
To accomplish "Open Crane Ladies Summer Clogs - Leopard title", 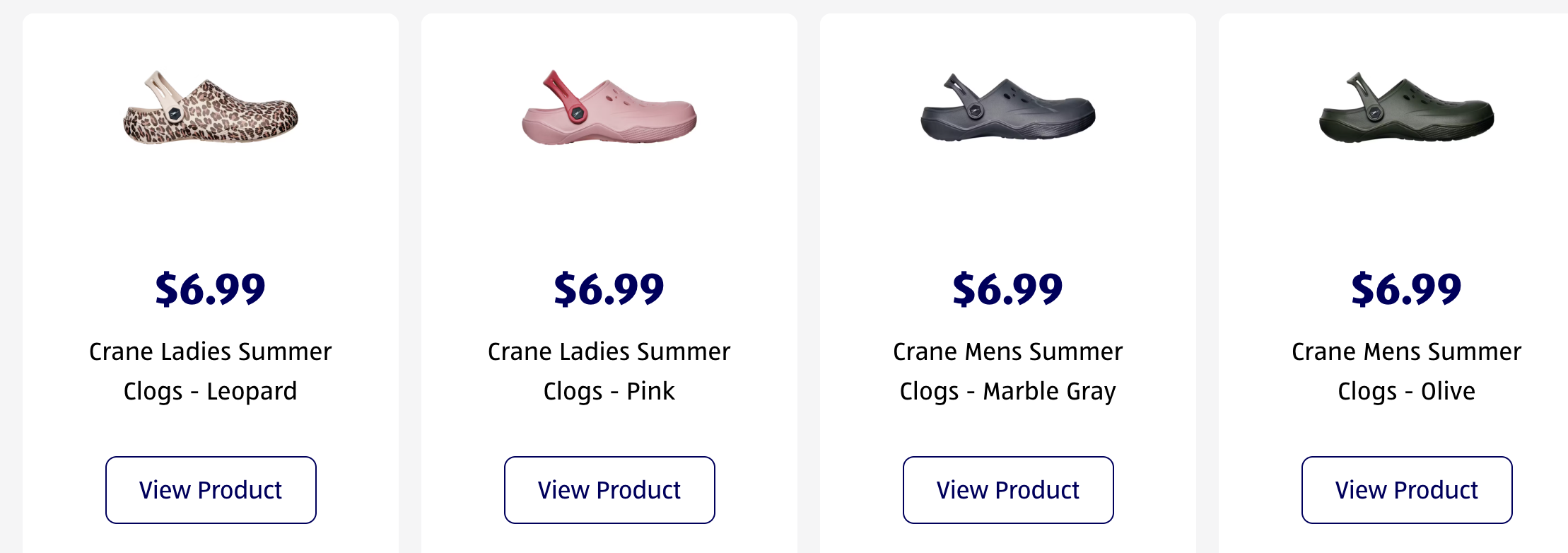I will click(211, 371).
